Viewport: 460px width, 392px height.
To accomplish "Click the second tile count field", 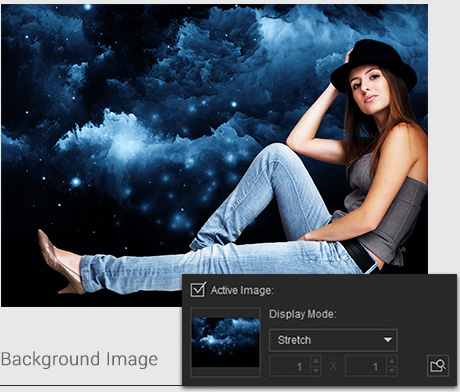I will tap(366, 366).
